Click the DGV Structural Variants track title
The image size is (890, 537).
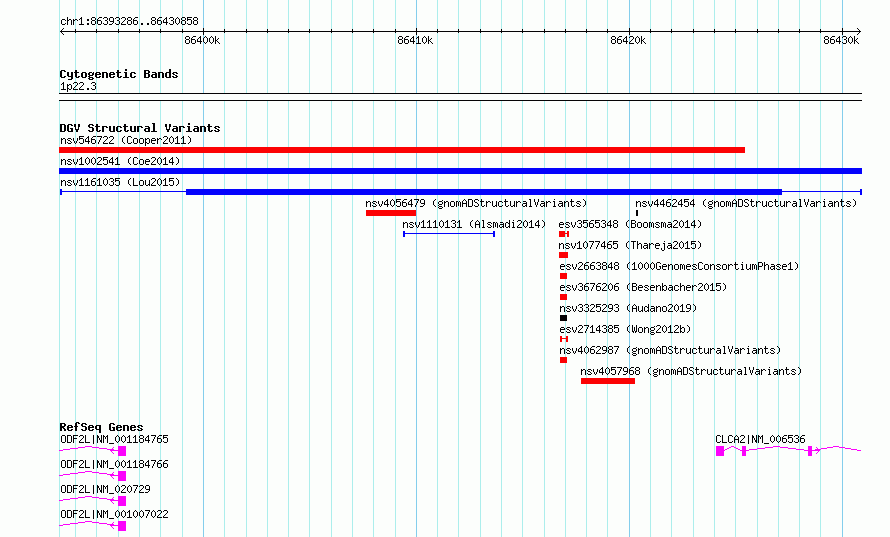pyautogui.click(x=140, y=128)
